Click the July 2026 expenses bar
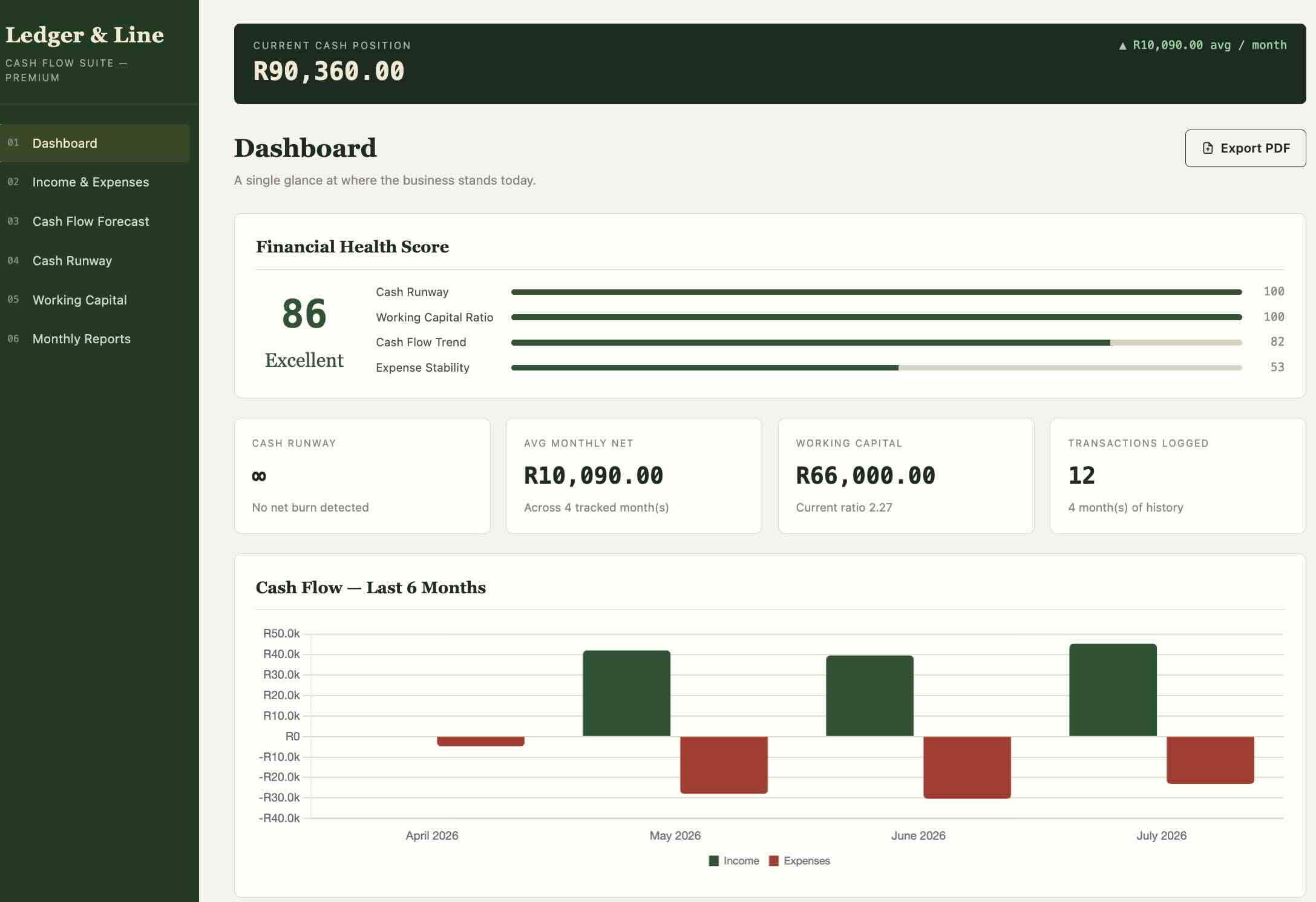Image resolution: width=1316 pixels, height=902 pixels. [1211, 760]
